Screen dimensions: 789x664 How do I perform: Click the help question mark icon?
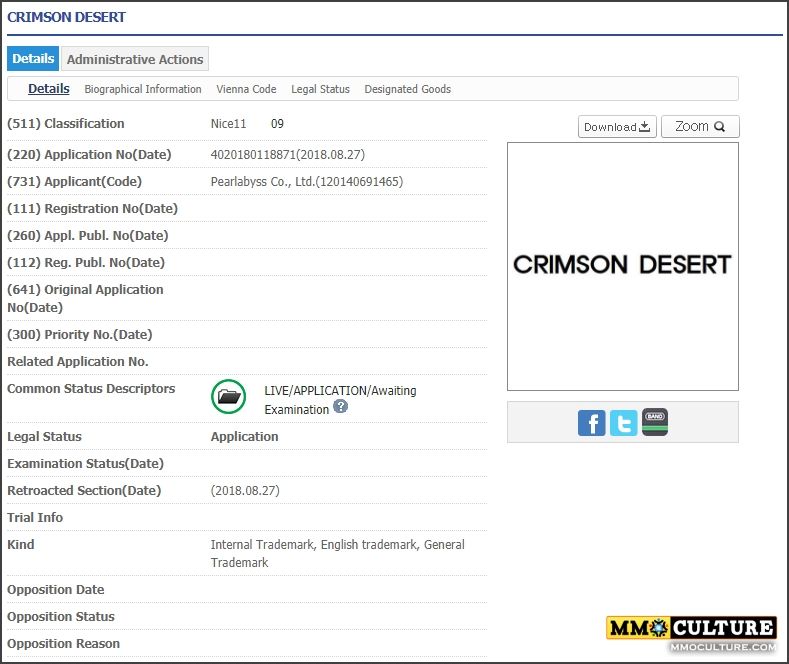(341, 406)
